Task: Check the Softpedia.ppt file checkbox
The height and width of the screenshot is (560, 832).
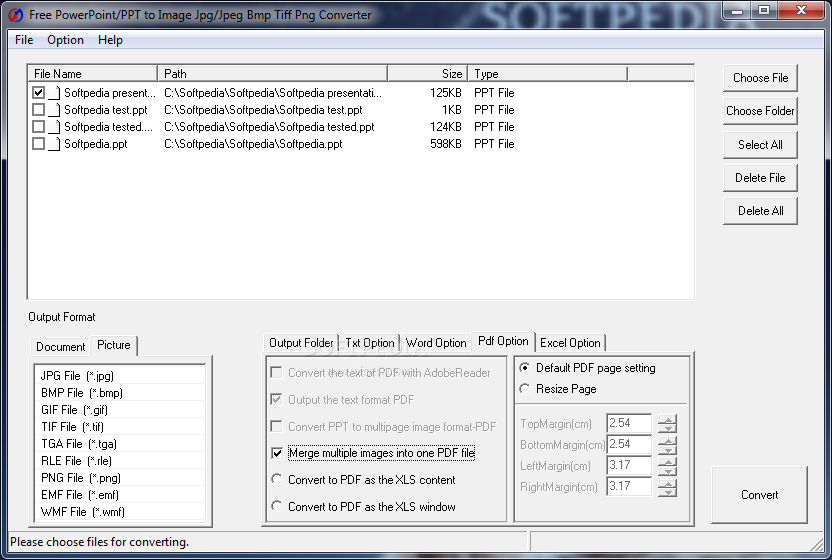Action: point(38,144)
